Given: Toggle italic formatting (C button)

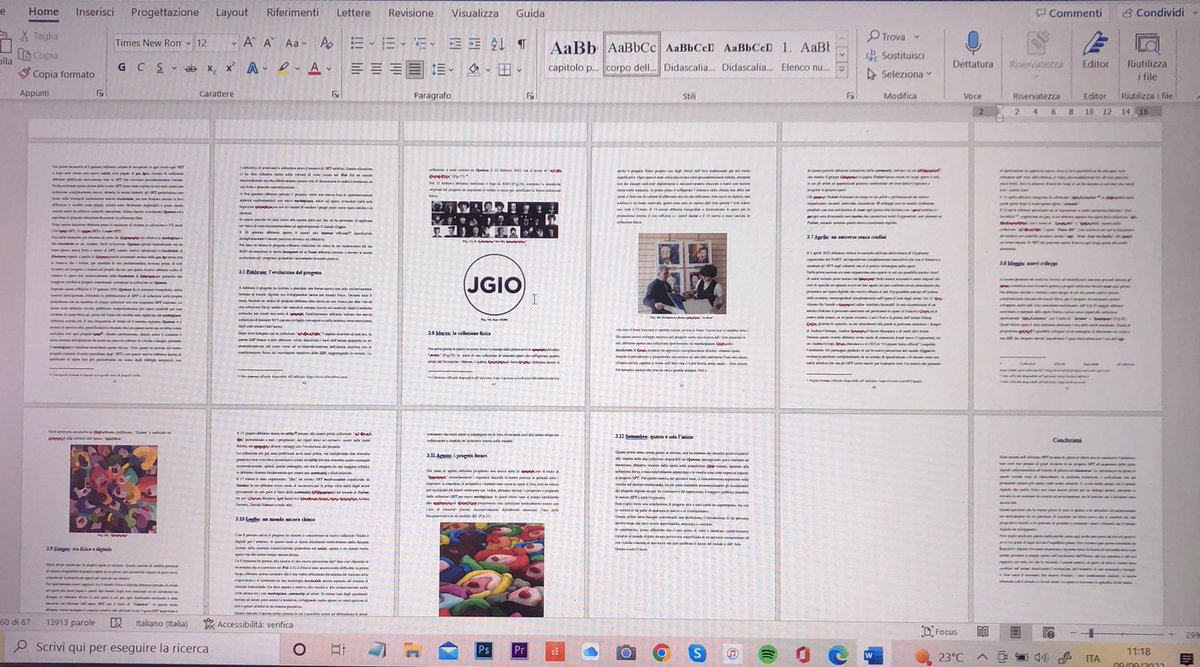Looking at the screenshot, I should coord(141,67).
